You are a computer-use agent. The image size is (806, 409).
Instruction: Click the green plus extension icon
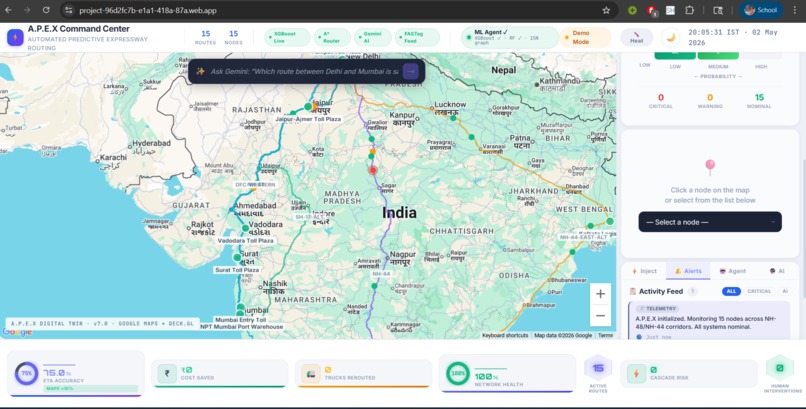tap(632, 10)
